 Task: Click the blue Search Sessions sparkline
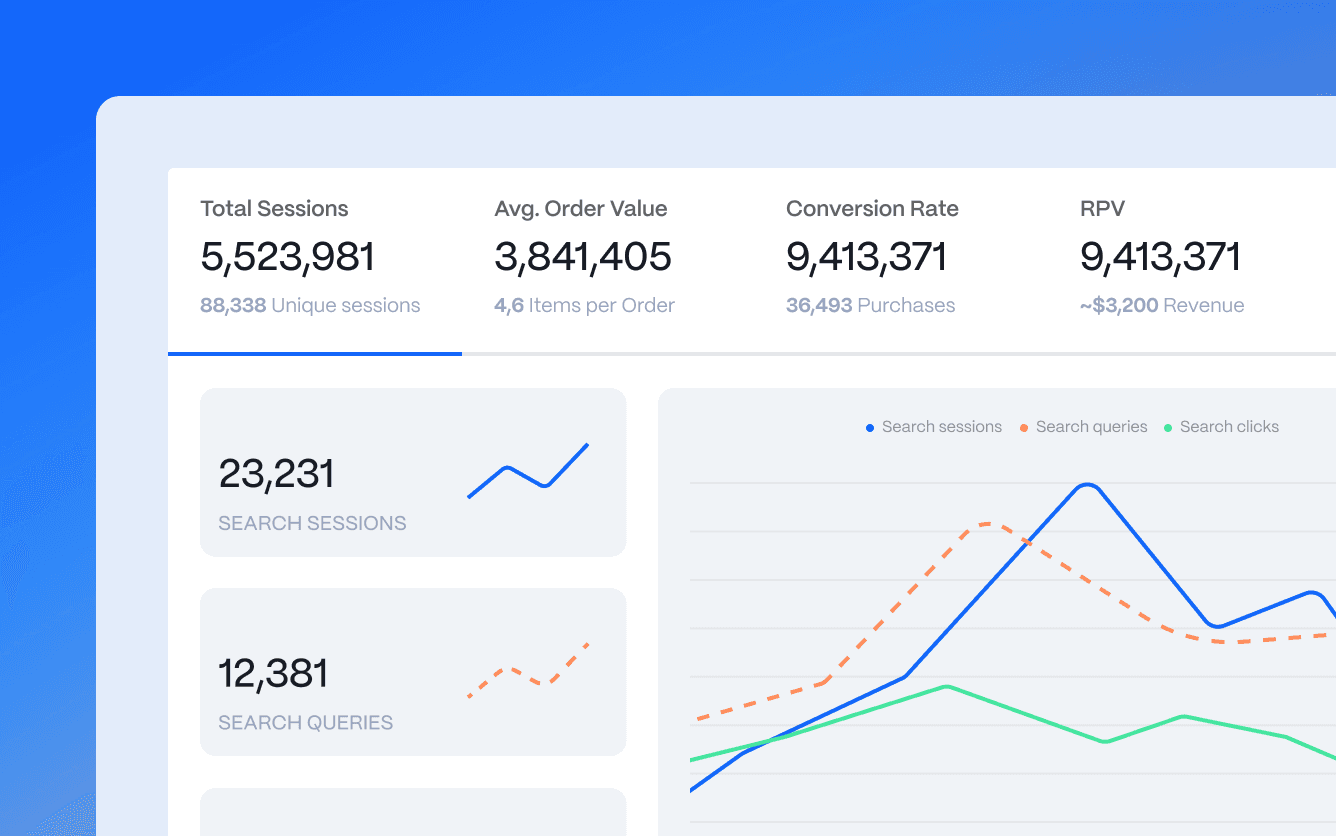click(x=528, y=471)
